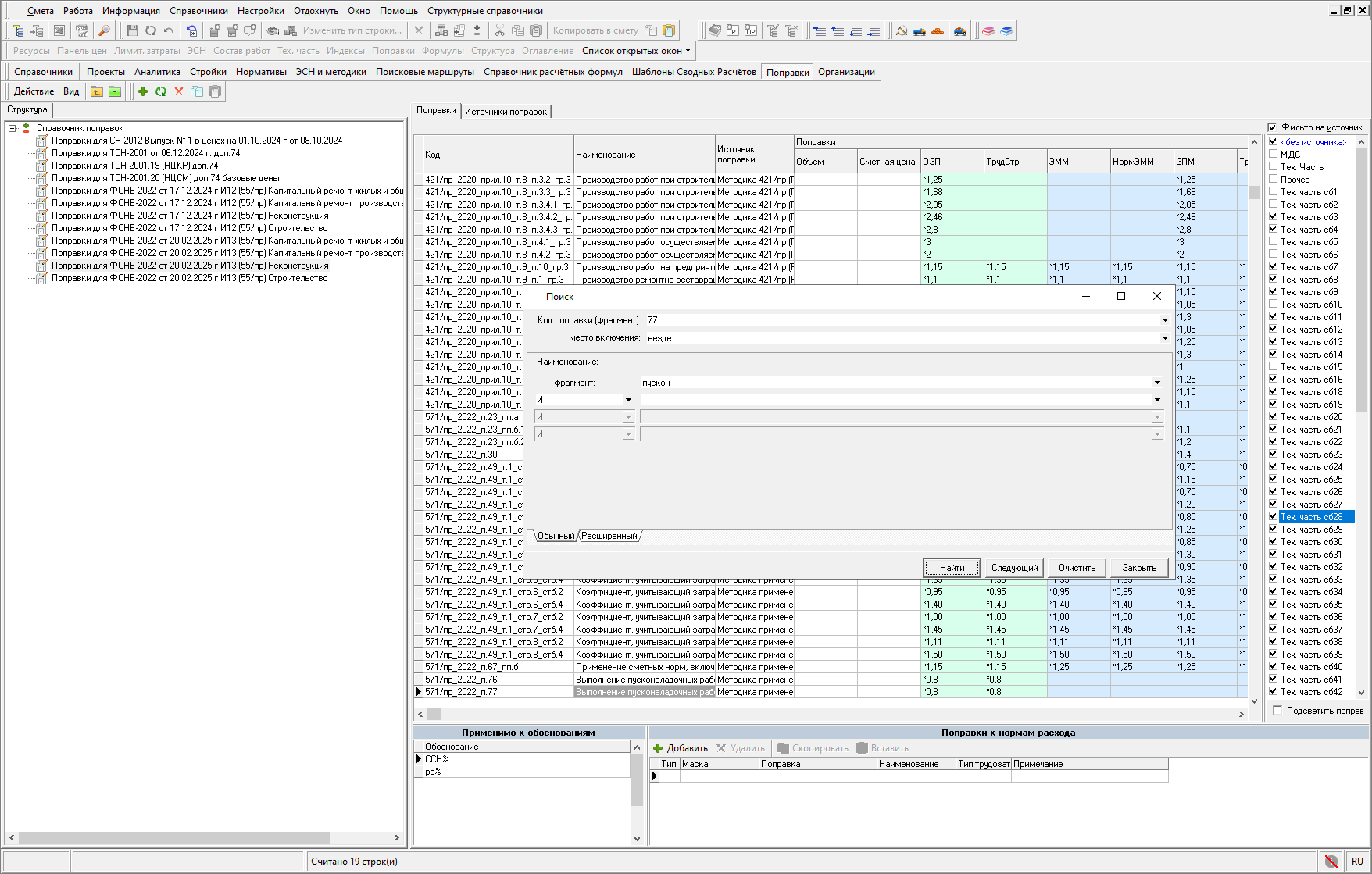Click the 'Код поправки (фрагмент)' input field
Screen dimensions: 1372x874
pyautogui.click(x=899, y=320)
